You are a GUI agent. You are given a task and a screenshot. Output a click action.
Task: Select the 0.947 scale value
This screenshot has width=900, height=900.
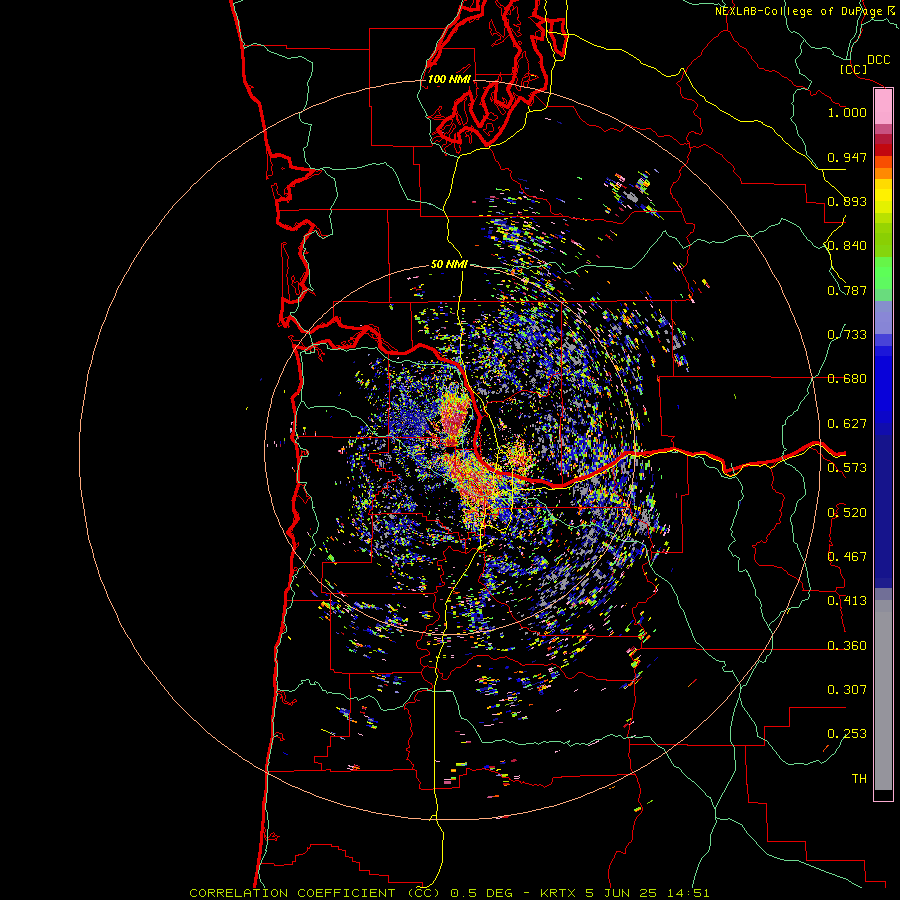click(847, 157)
